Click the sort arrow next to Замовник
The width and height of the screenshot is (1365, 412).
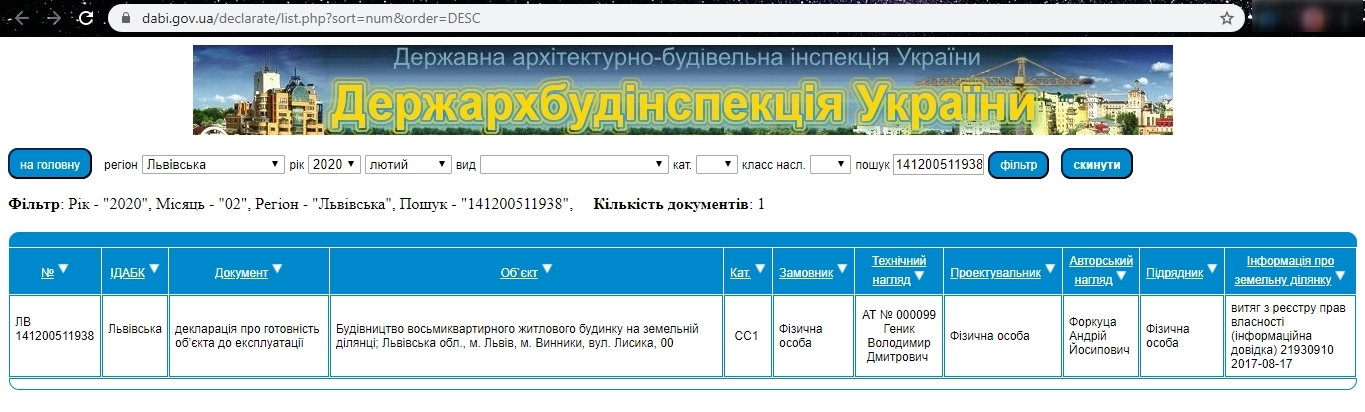(x=843, y=268)
